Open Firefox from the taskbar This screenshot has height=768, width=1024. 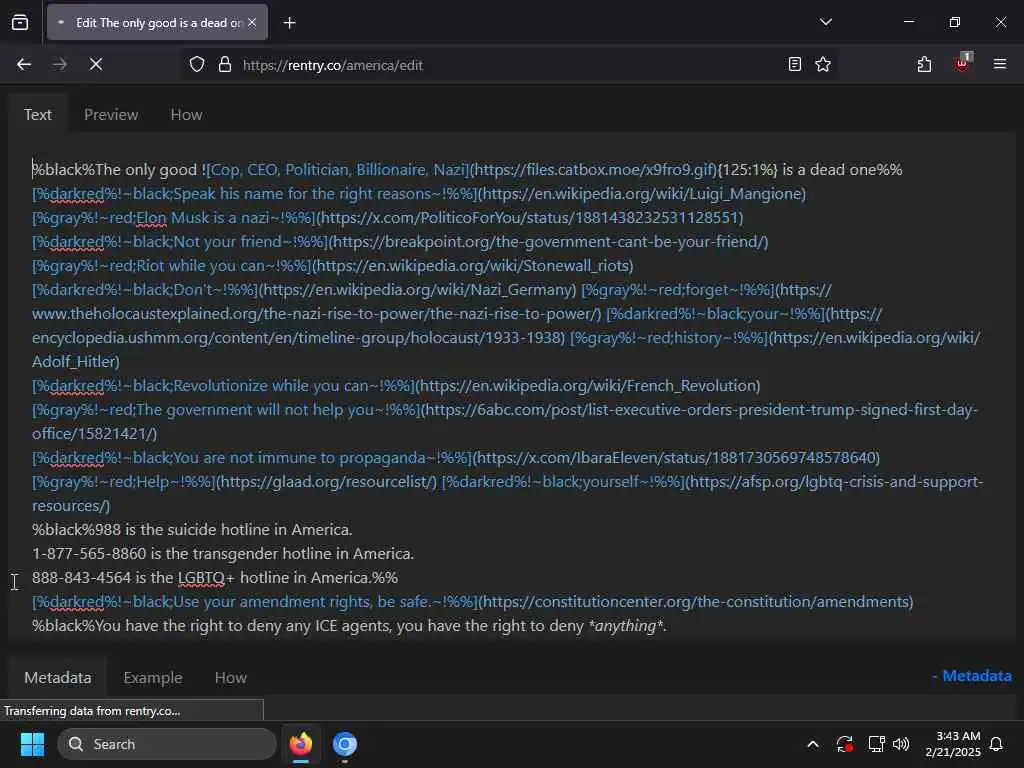tap(301, 744)
